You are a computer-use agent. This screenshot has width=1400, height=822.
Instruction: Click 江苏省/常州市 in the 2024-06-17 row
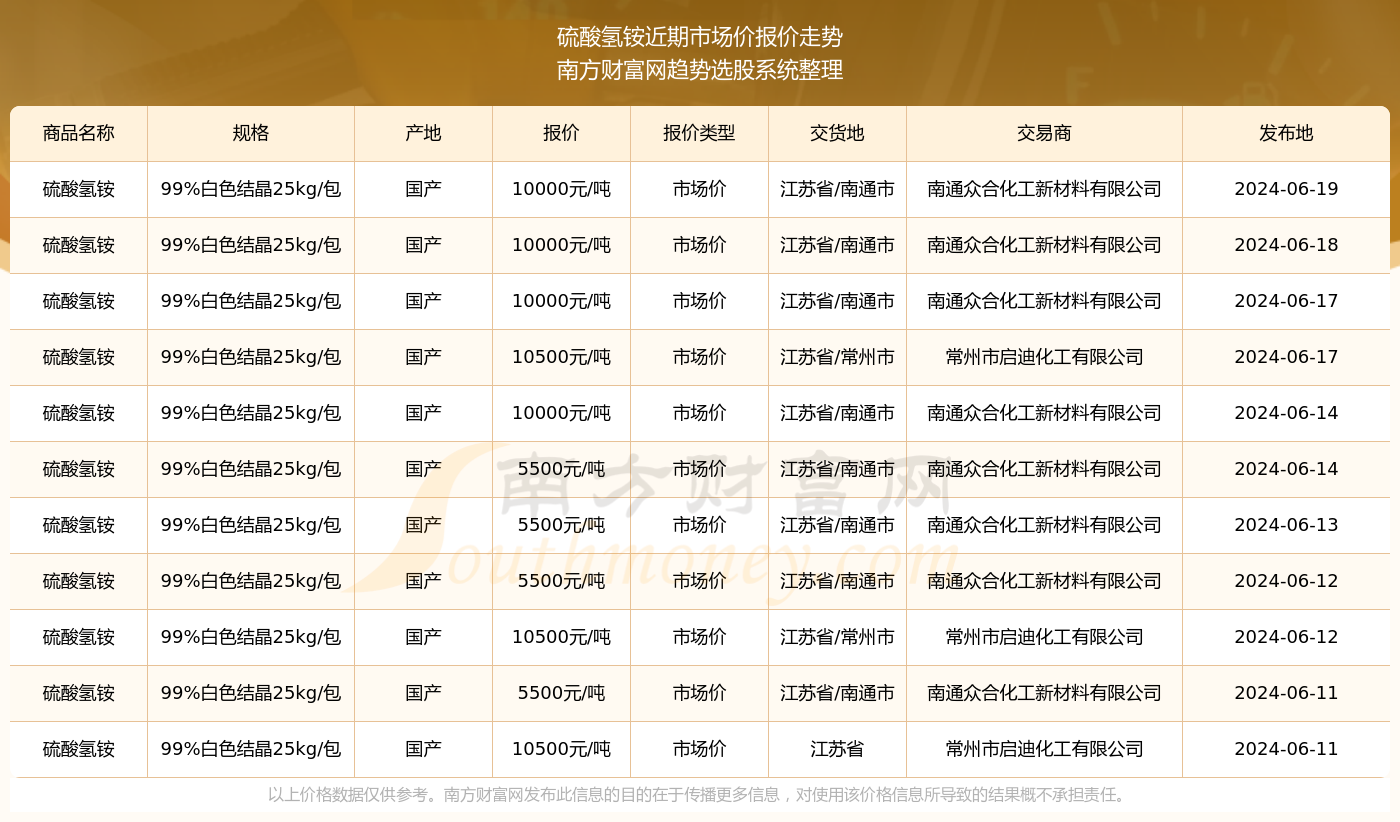[x=837, y=357]
